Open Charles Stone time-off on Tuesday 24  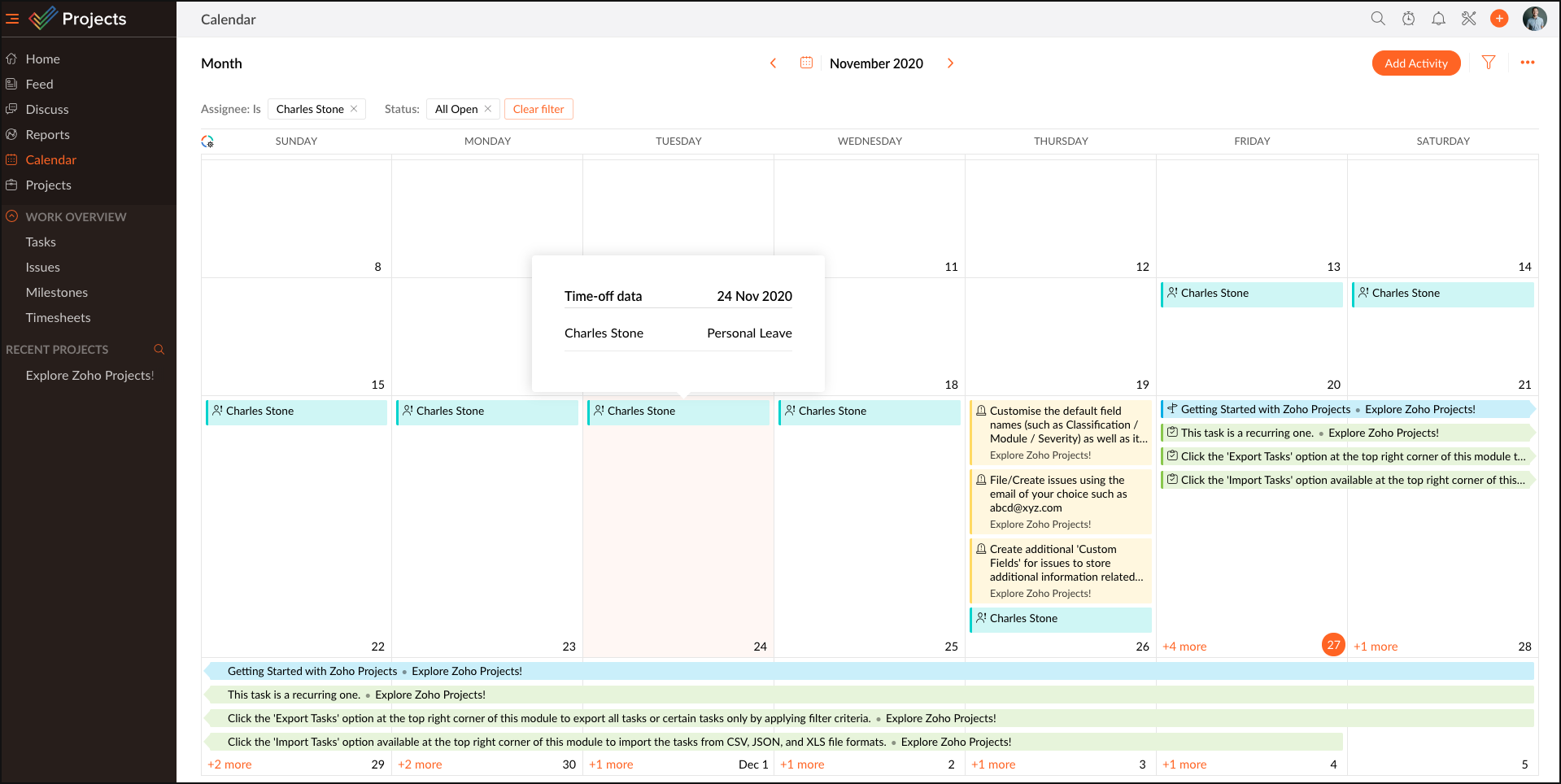(678, 412)
